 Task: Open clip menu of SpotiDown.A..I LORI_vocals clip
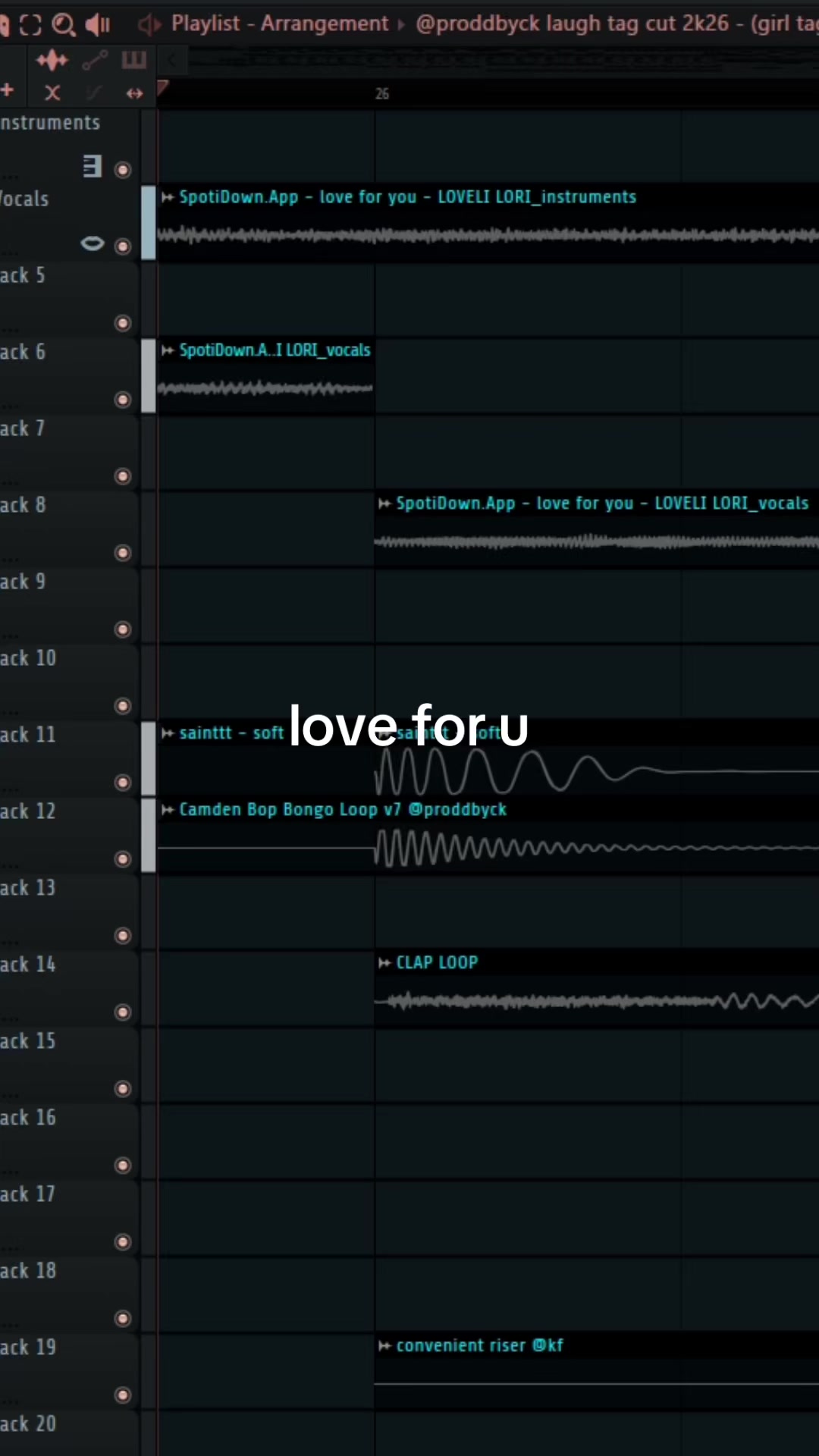pos(168,350)
